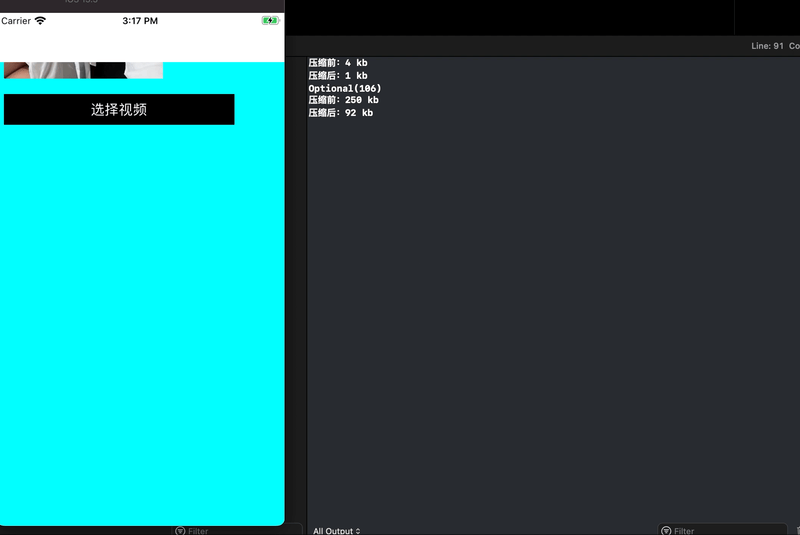Click the filter icon in right console field
The width and height of the screenshot is (800, 535).
666,531
